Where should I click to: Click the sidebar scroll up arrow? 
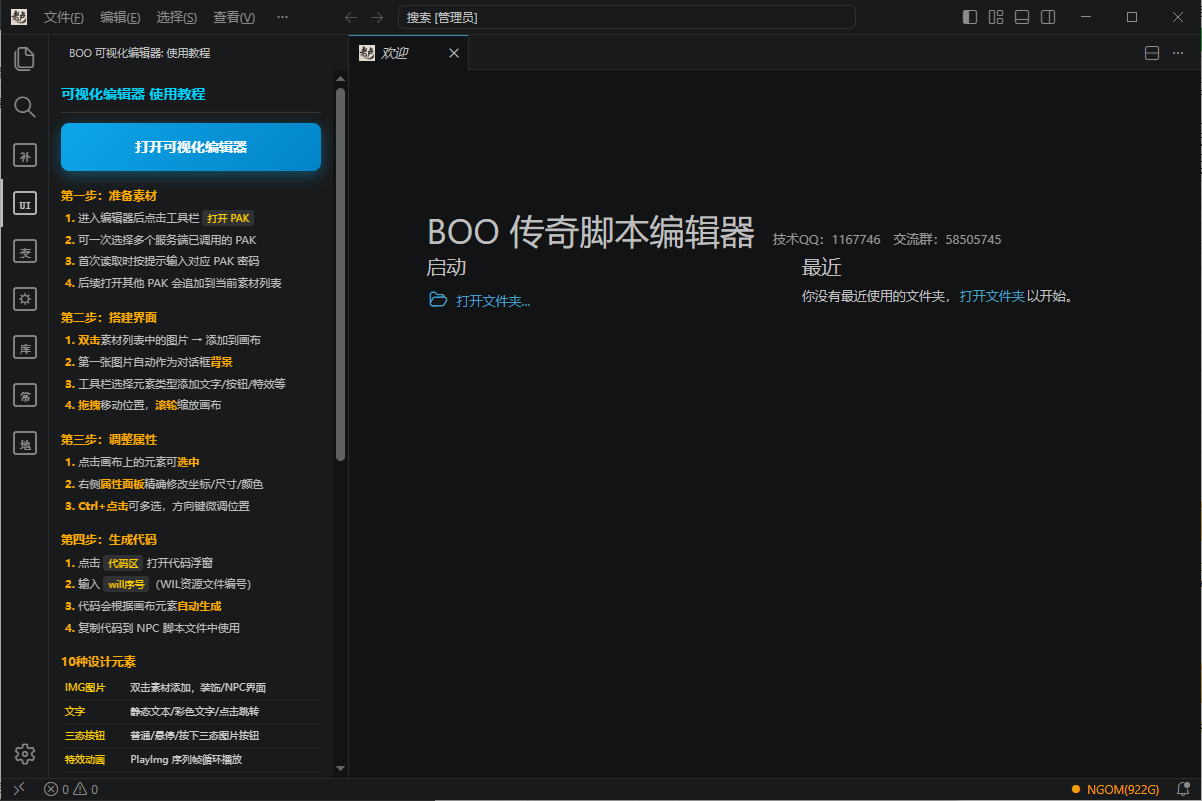coord(340,79)
